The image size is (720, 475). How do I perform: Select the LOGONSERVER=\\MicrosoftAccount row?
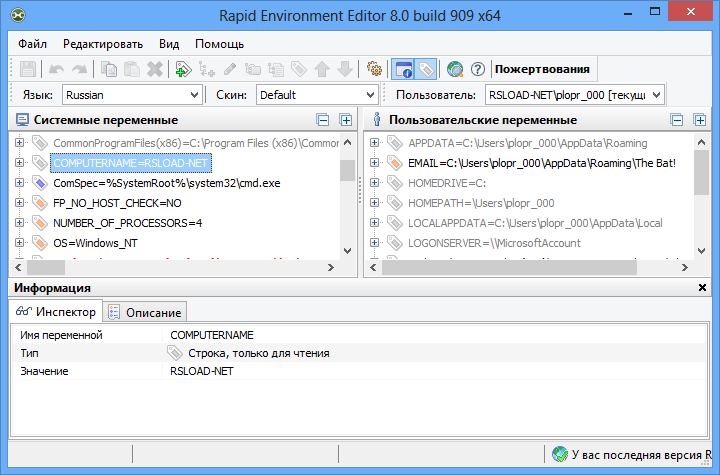point(494,243)
